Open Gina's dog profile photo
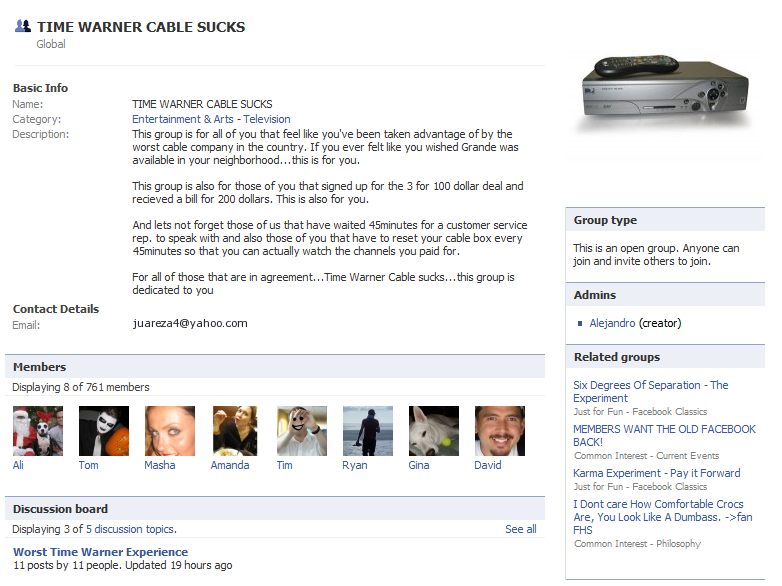Image resolution: width=782 pixels, height=586 pixels. tap(433, 431)
